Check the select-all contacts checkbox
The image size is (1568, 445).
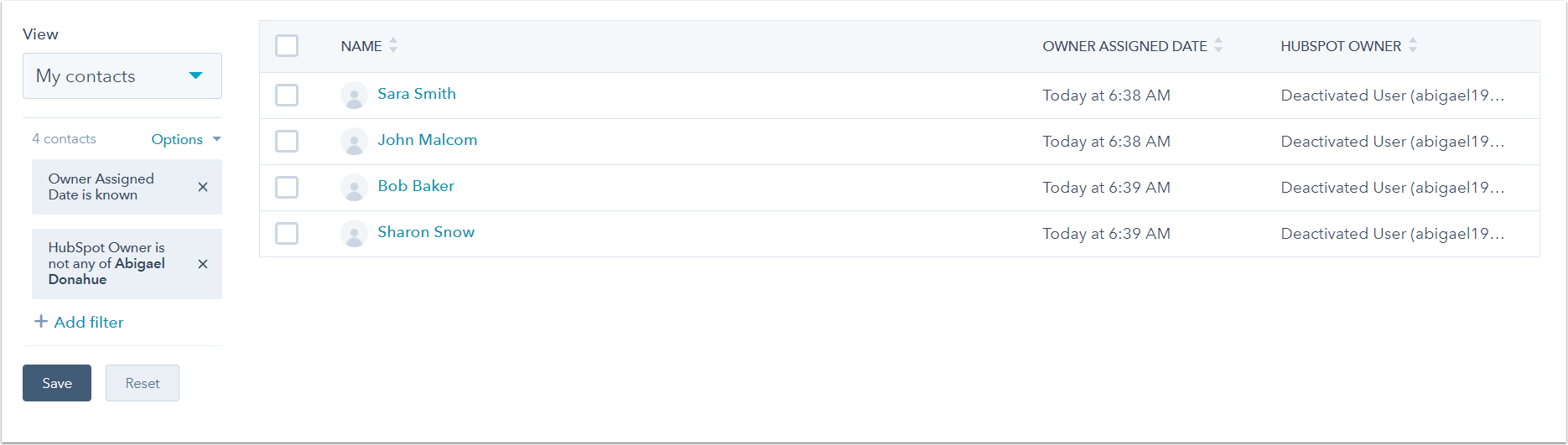[287, 46]
